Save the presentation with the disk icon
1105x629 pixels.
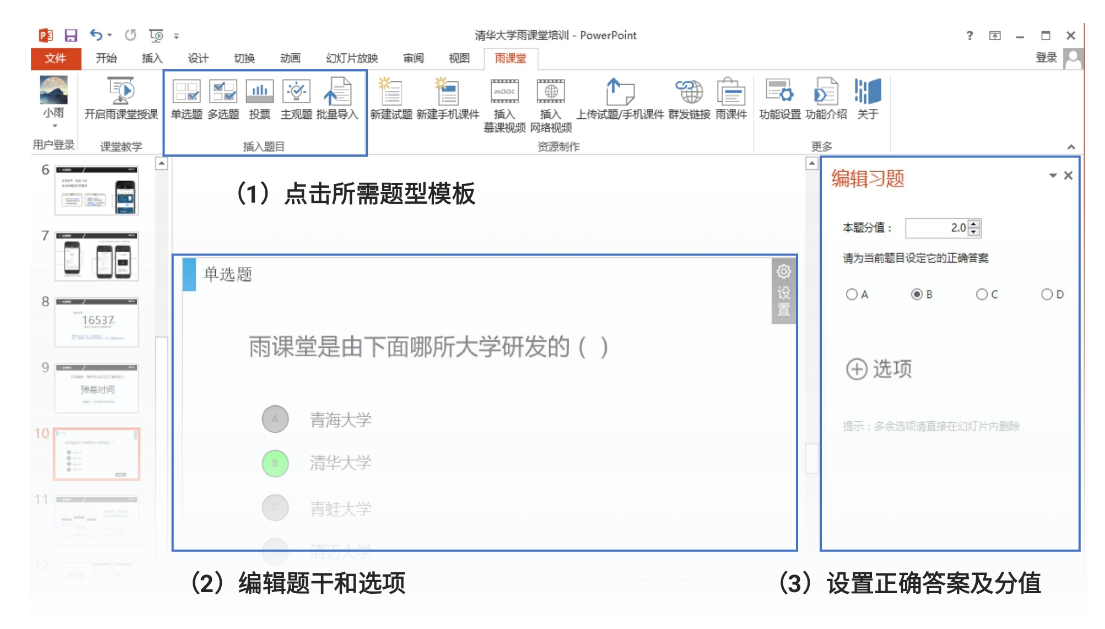click(70, 35)
